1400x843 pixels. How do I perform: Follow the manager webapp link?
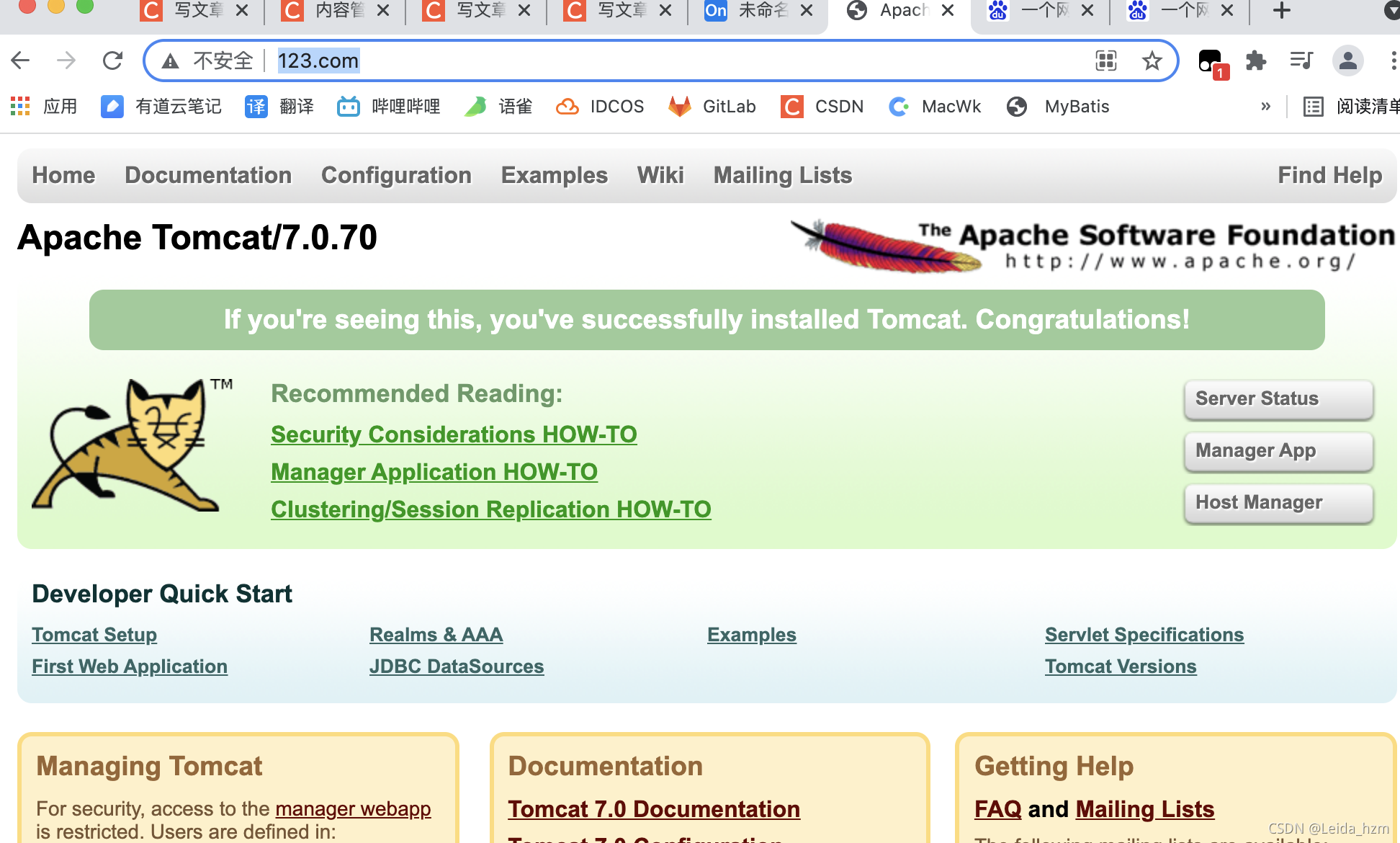pyautogui.click(x=353, y=809)
